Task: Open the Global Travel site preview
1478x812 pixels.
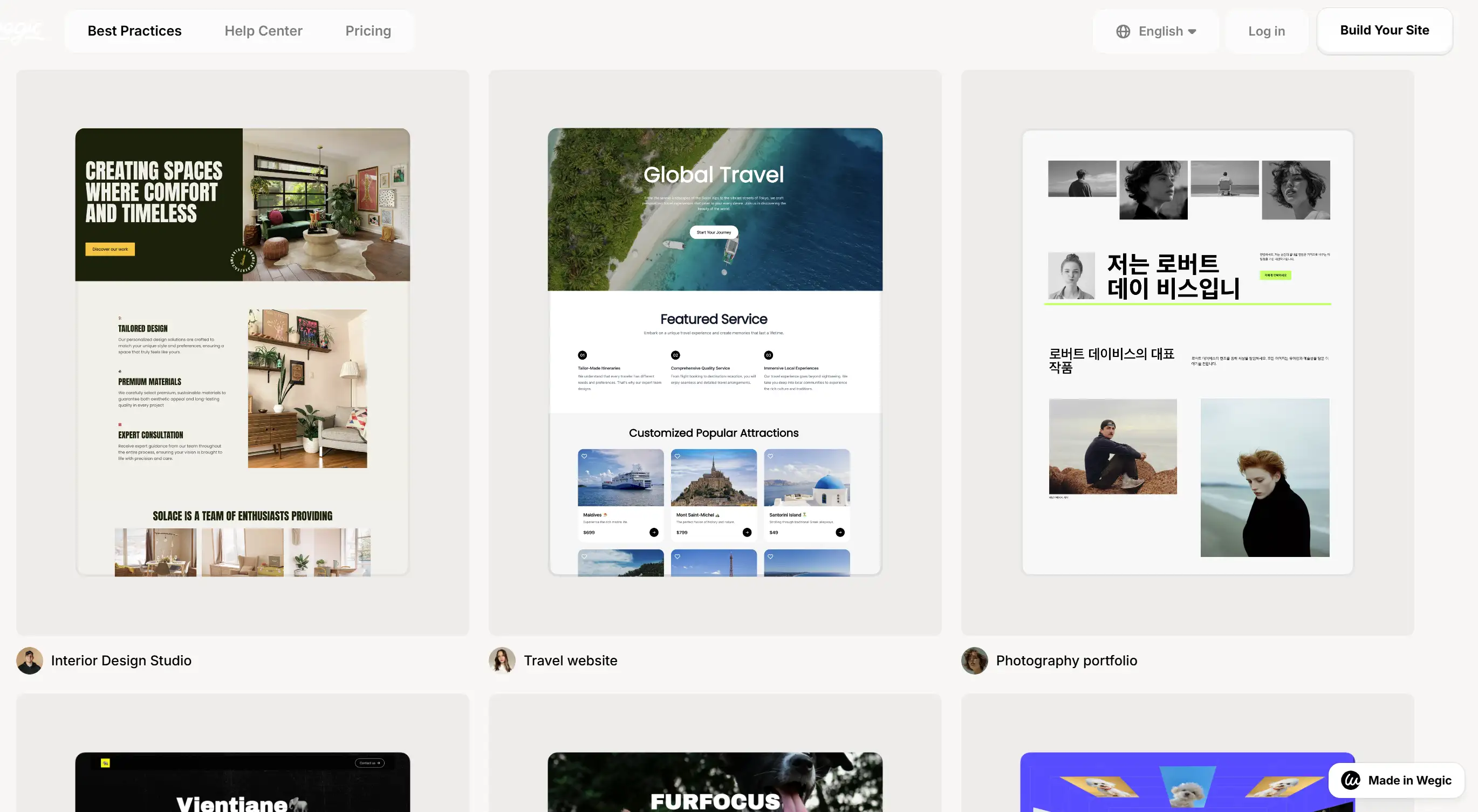Action: click(x=715, y=352)
